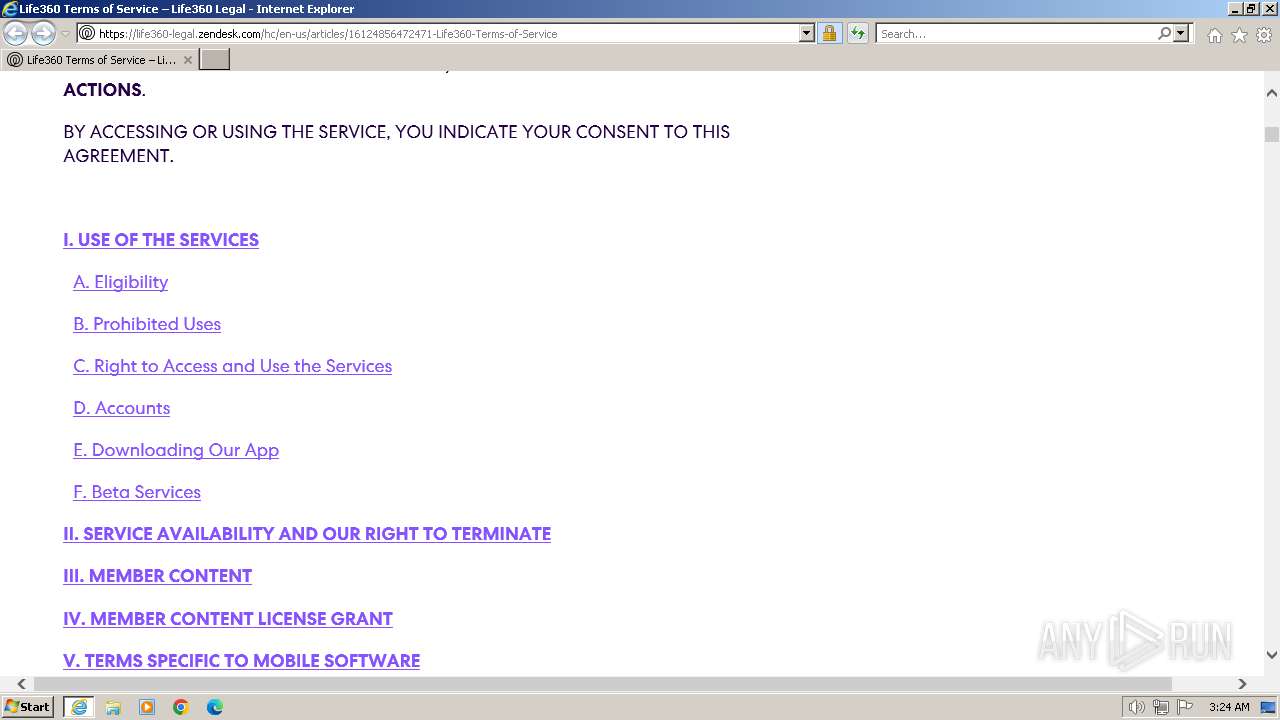Open the Windows Start button

tap(28, 707)
